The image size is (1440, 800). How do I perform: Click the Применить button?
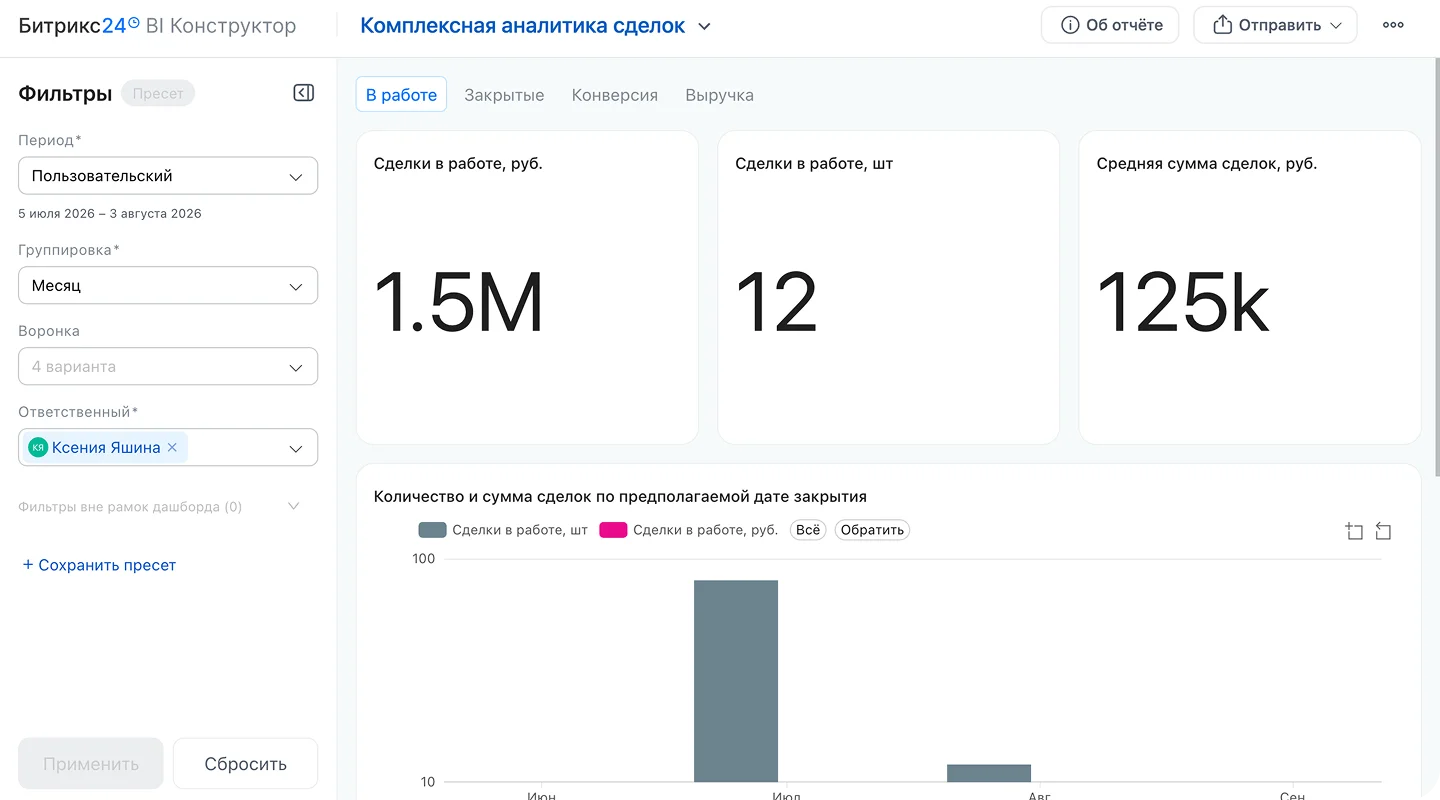[x=91, y=764]
